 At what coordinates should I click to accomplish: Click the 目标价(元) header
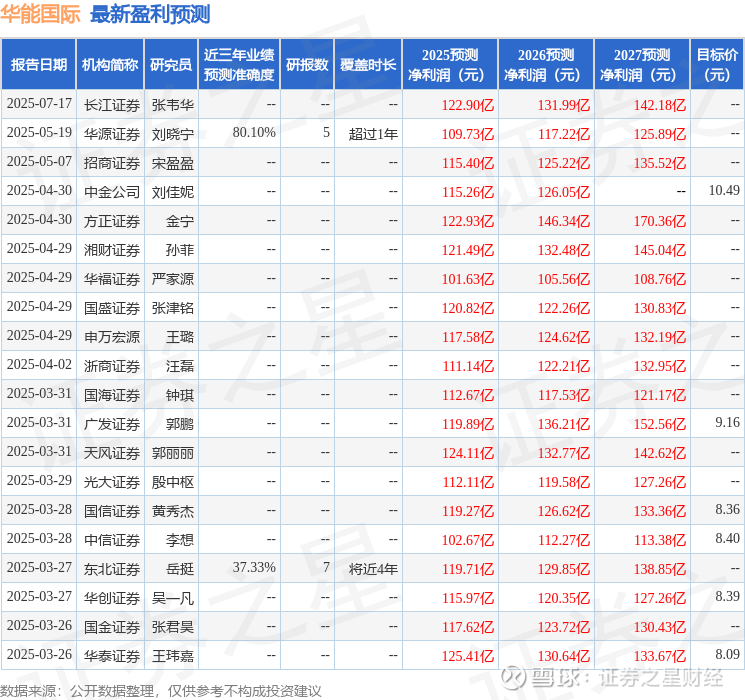click(717, 65)
